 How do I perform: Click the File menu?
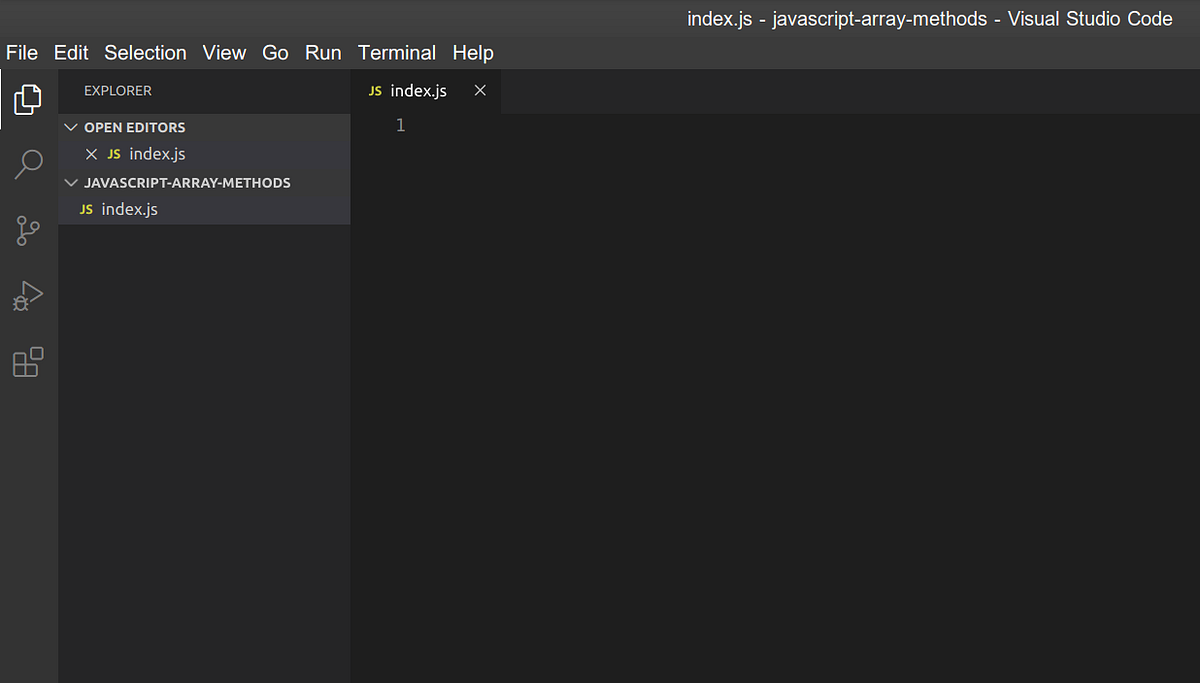(x=21, y=52)
